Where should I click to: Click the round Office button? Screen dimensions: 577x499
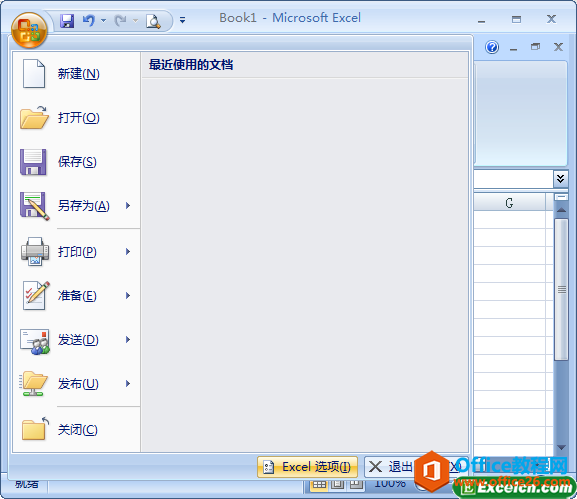29,31
